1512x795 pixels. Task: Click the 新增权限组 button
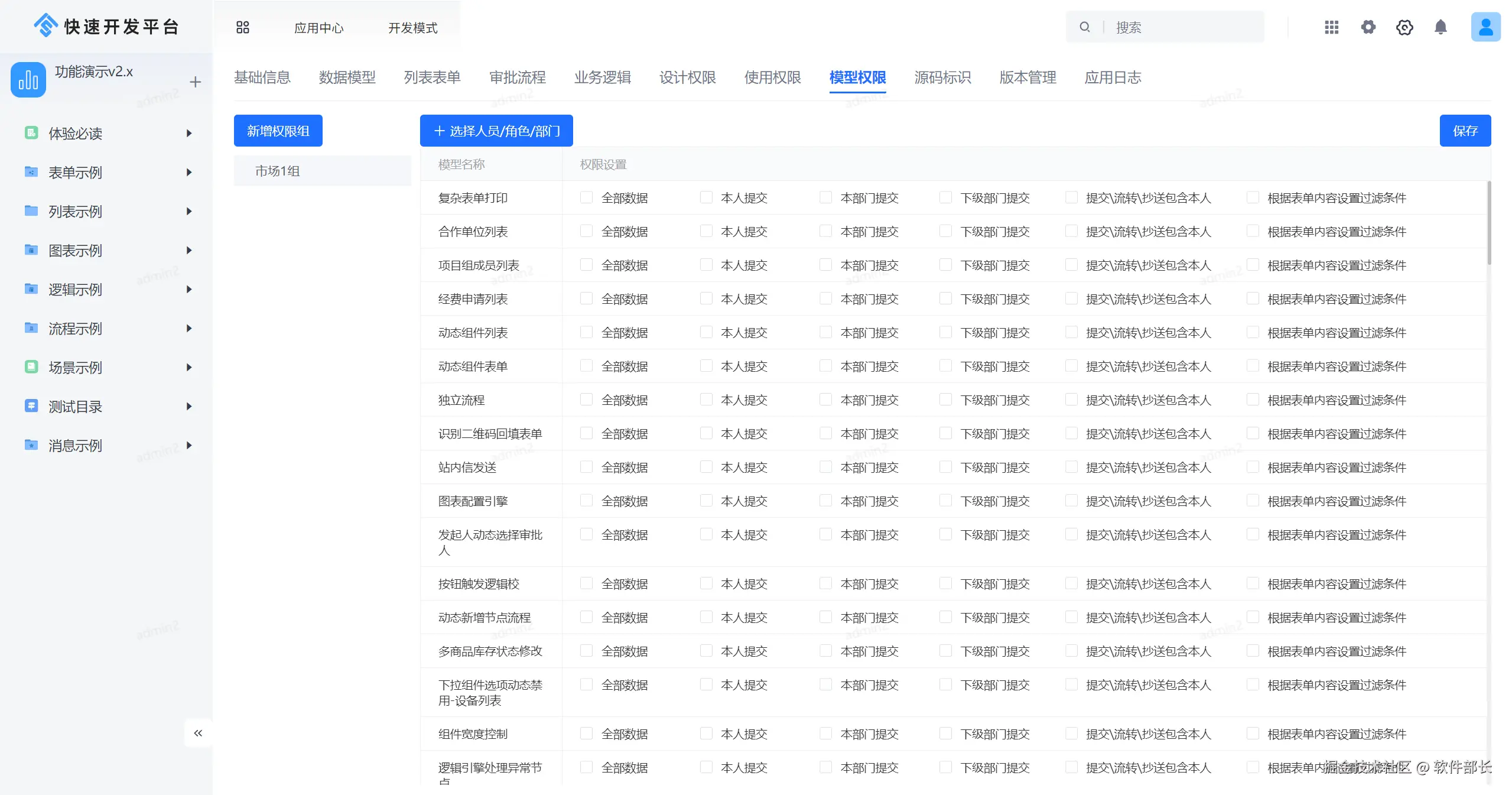278,131
